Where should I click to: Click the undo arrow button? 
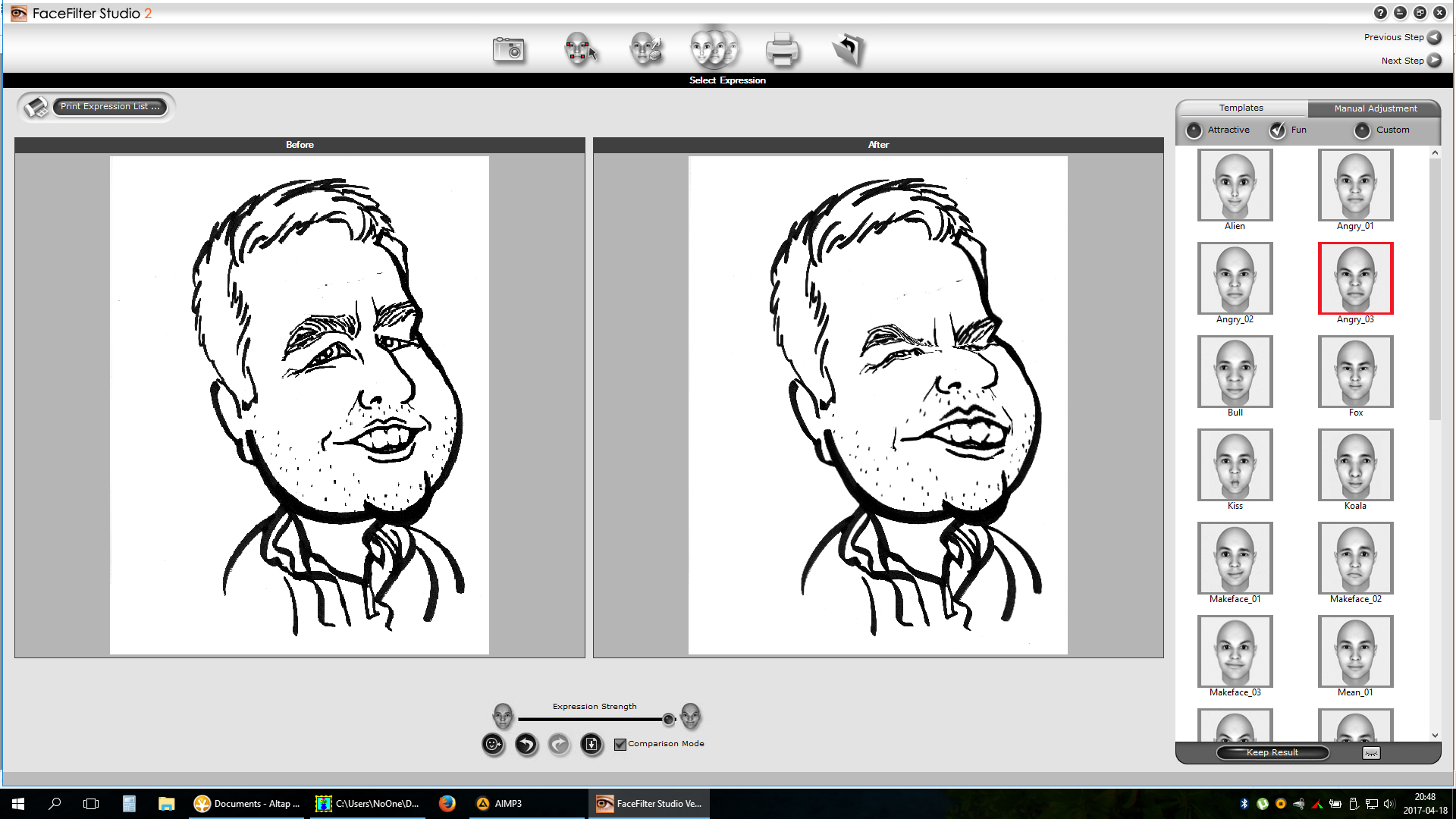coord(526,745)
